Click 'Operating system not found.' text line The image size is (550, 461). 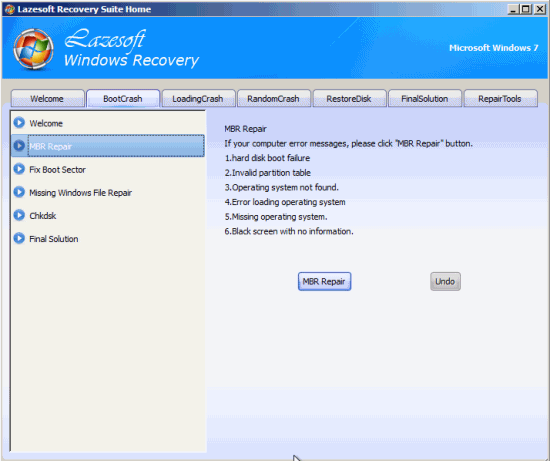[282, 187]
